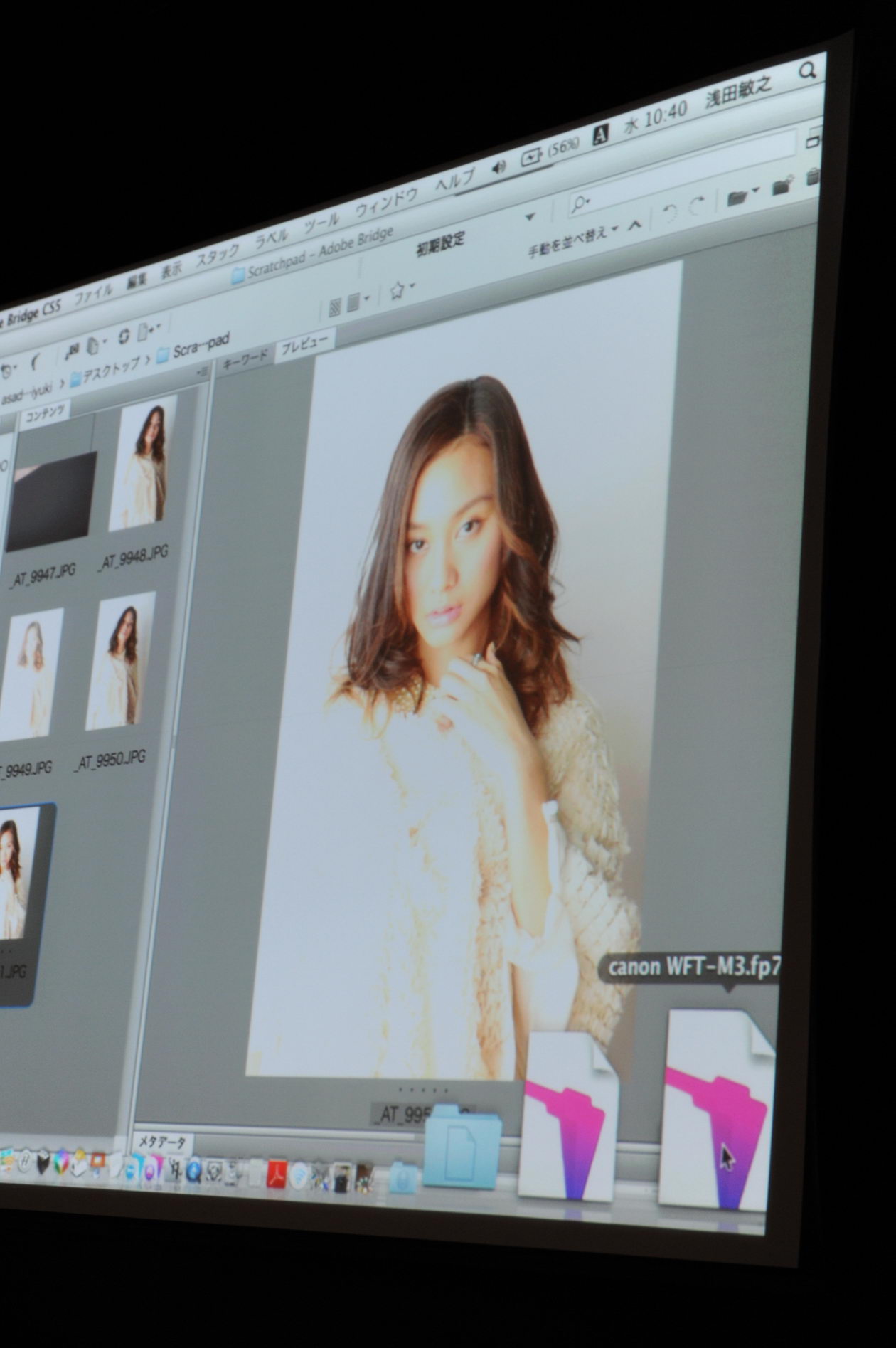
Task: Click the reveal recent file clock icon
Action: click(6, 371)
